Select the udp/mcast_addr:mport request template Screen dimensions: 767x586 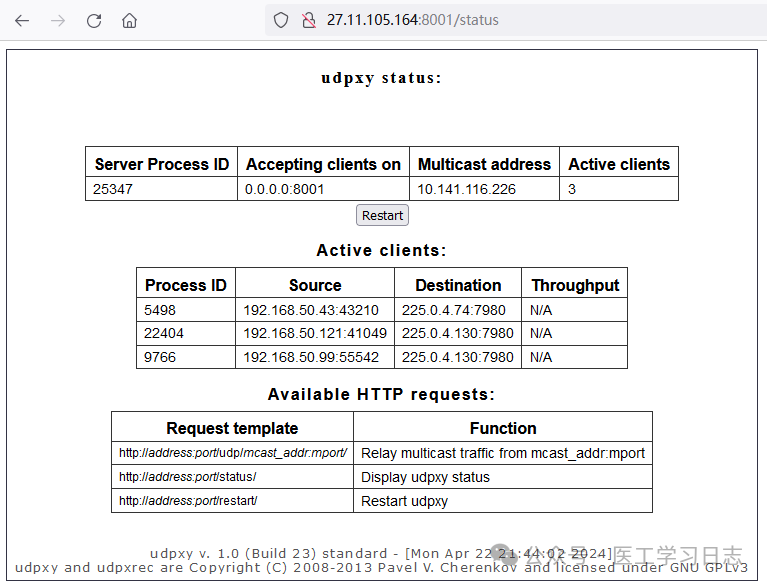click(x=233, y=453)
